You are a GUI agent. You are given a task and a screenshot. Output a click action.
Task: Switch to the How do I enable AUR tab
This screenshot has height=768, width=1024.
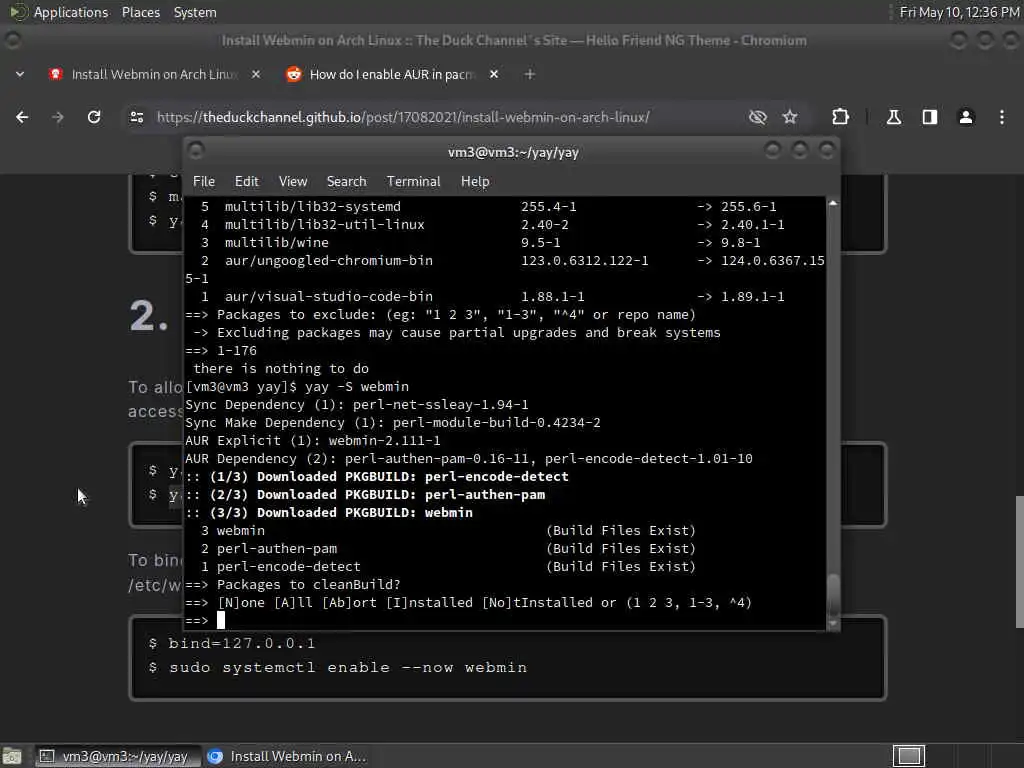(392, 74)
